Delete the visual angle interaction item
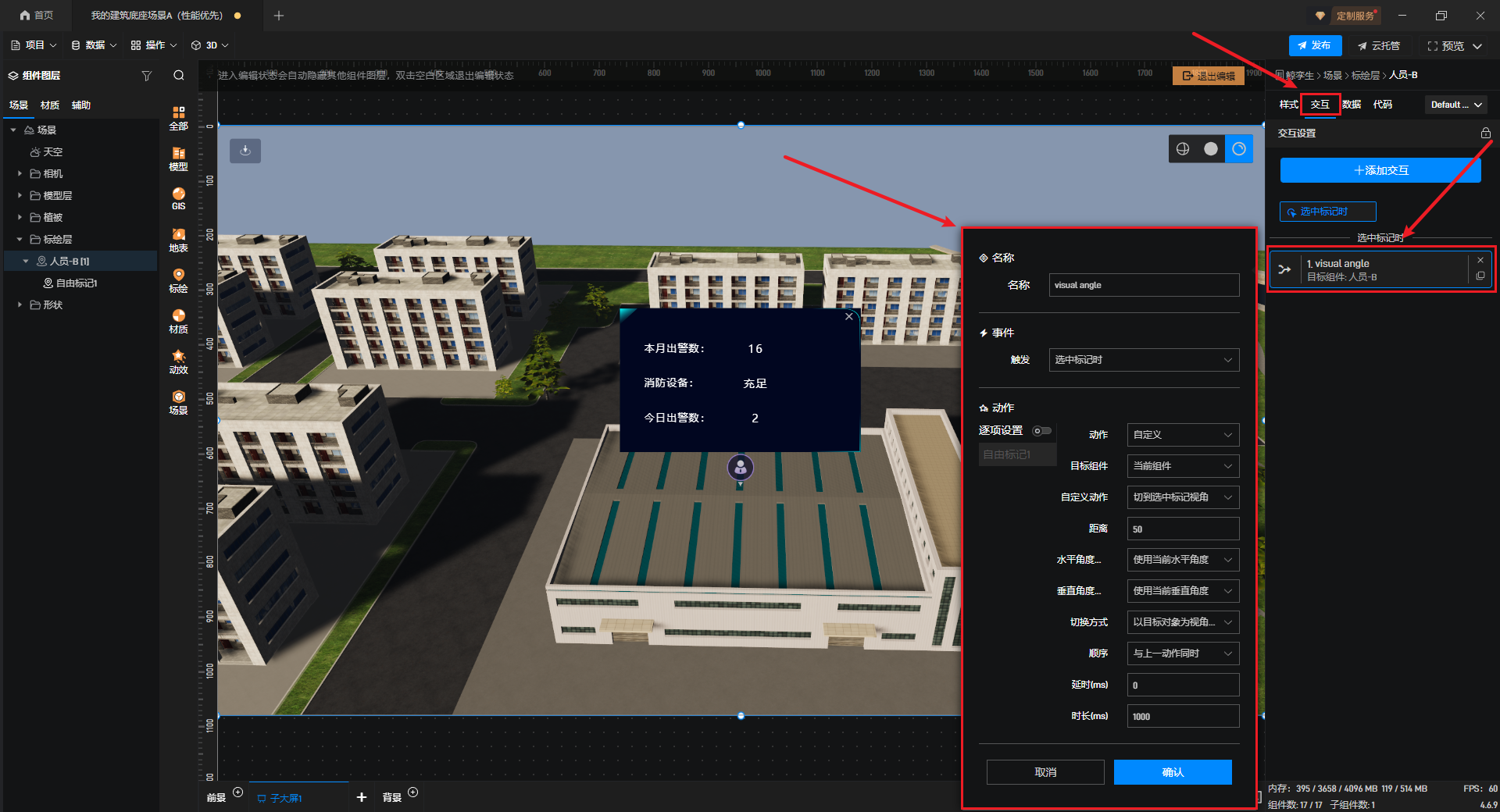 [x=1480, y=261]
